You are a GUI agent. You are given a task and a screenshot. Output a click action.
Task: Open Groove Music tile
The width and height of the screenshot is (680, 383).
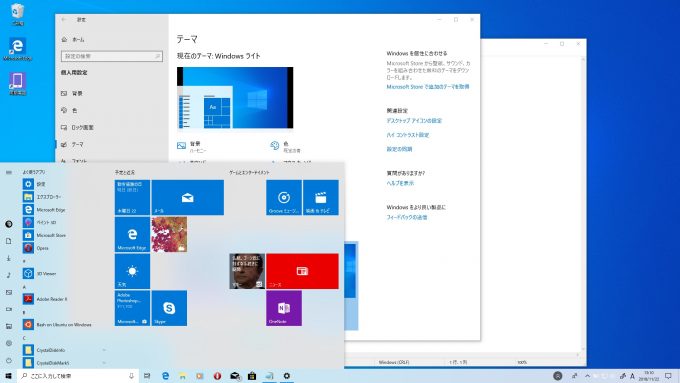pyautogui.click(x=284, y=197)
